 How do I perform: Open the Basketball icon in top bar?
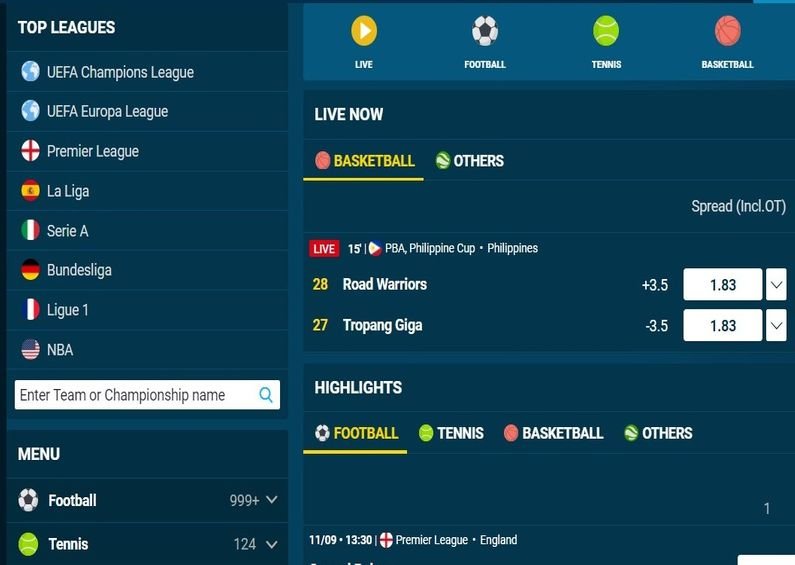(x=728, y=30)
